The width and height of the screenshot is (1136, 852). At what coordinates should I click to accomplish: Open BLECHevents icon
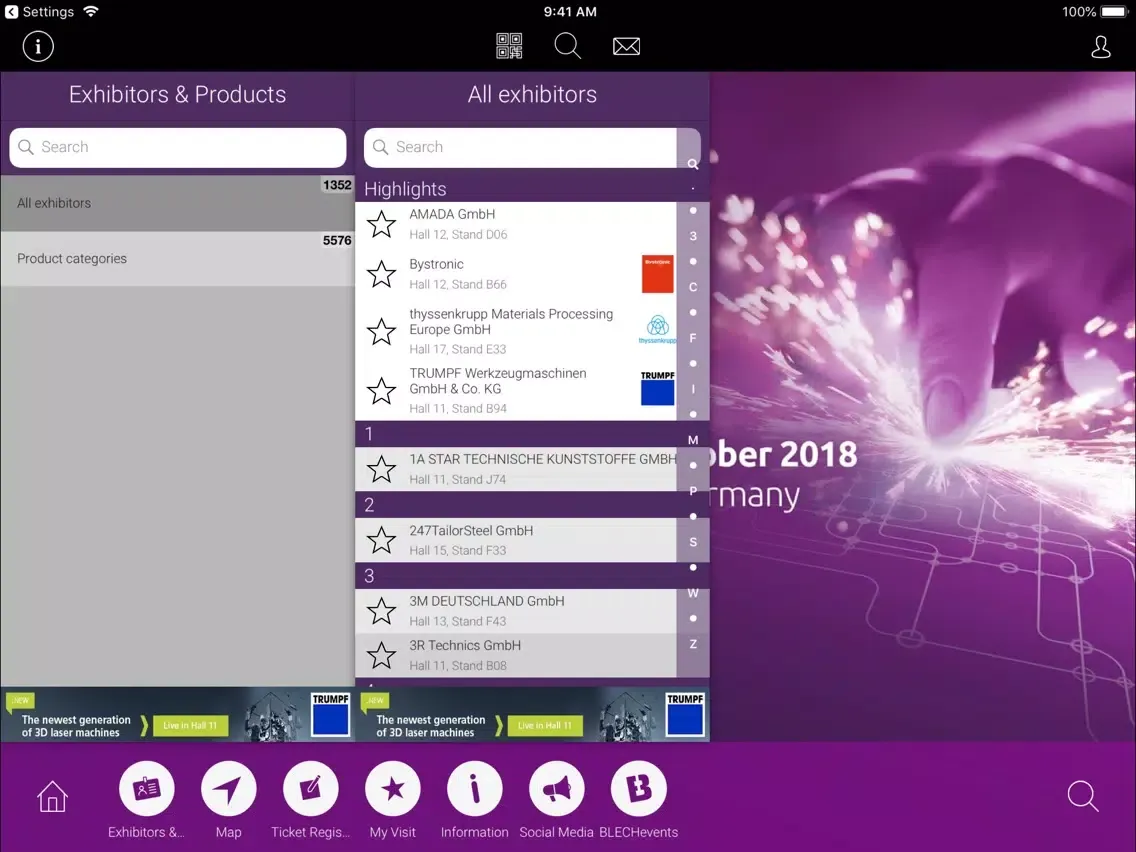(x=638, y=788)
